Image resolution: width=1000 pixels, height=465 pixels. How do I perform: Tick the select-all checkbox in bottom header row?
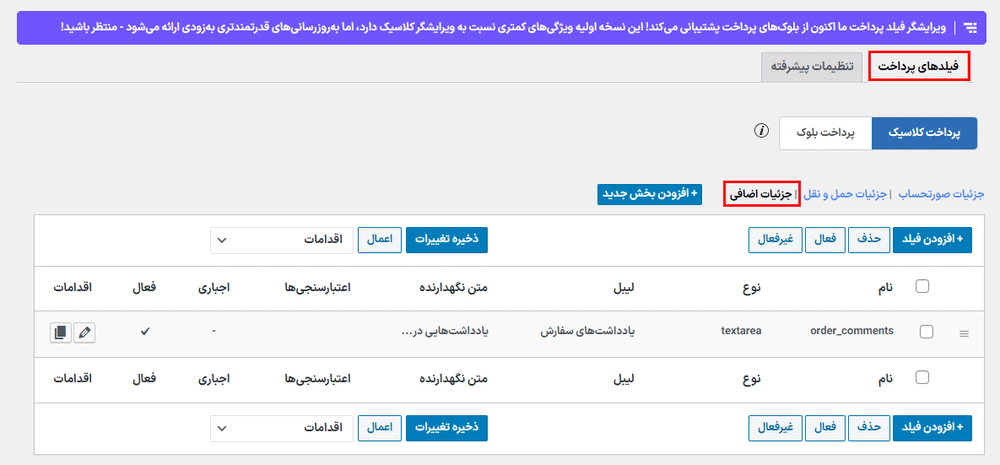922,378
